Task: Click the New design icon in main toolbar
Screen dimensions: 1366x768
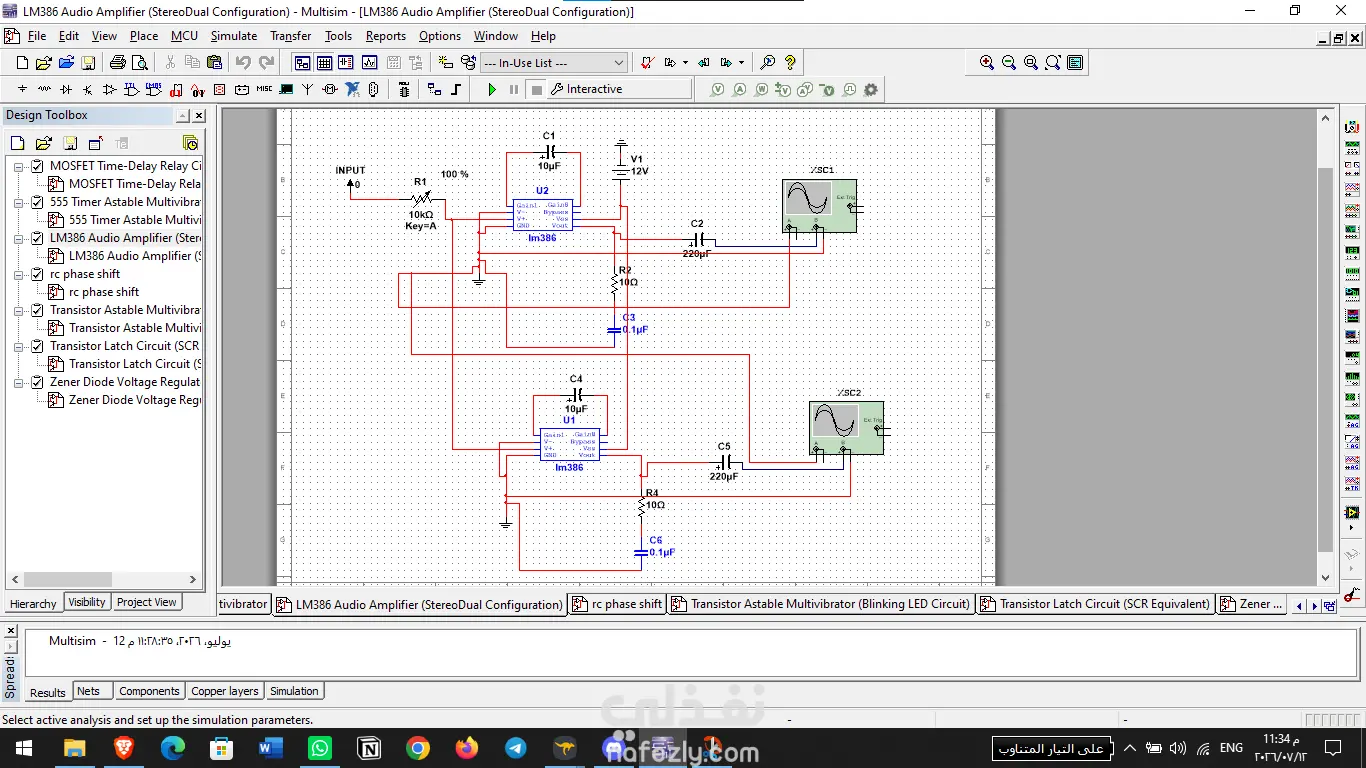Action: (x=22, y=63)
